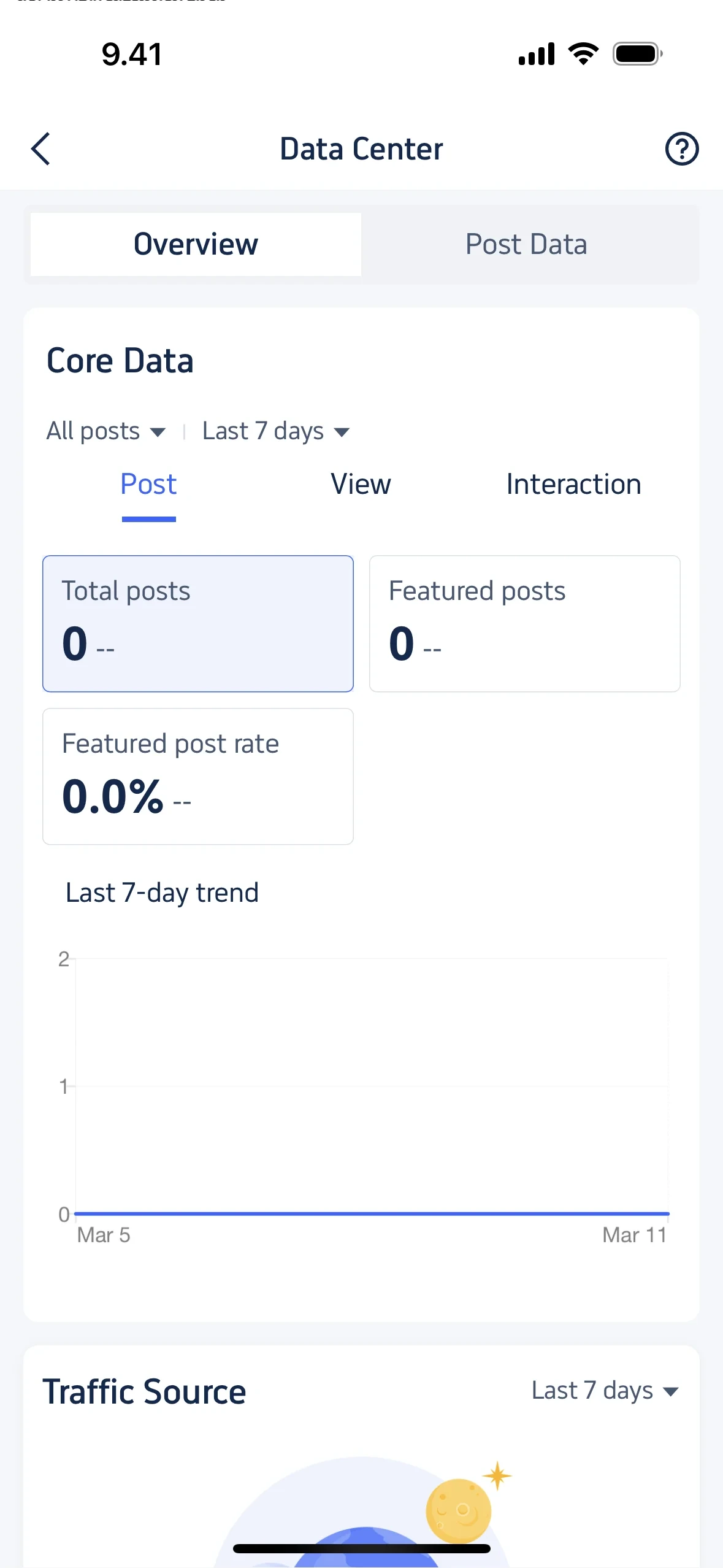The width and height of the screenshot is (723, 1568).
Task: Click the Mar 5 axis label
Action: tap(104, 1235)
